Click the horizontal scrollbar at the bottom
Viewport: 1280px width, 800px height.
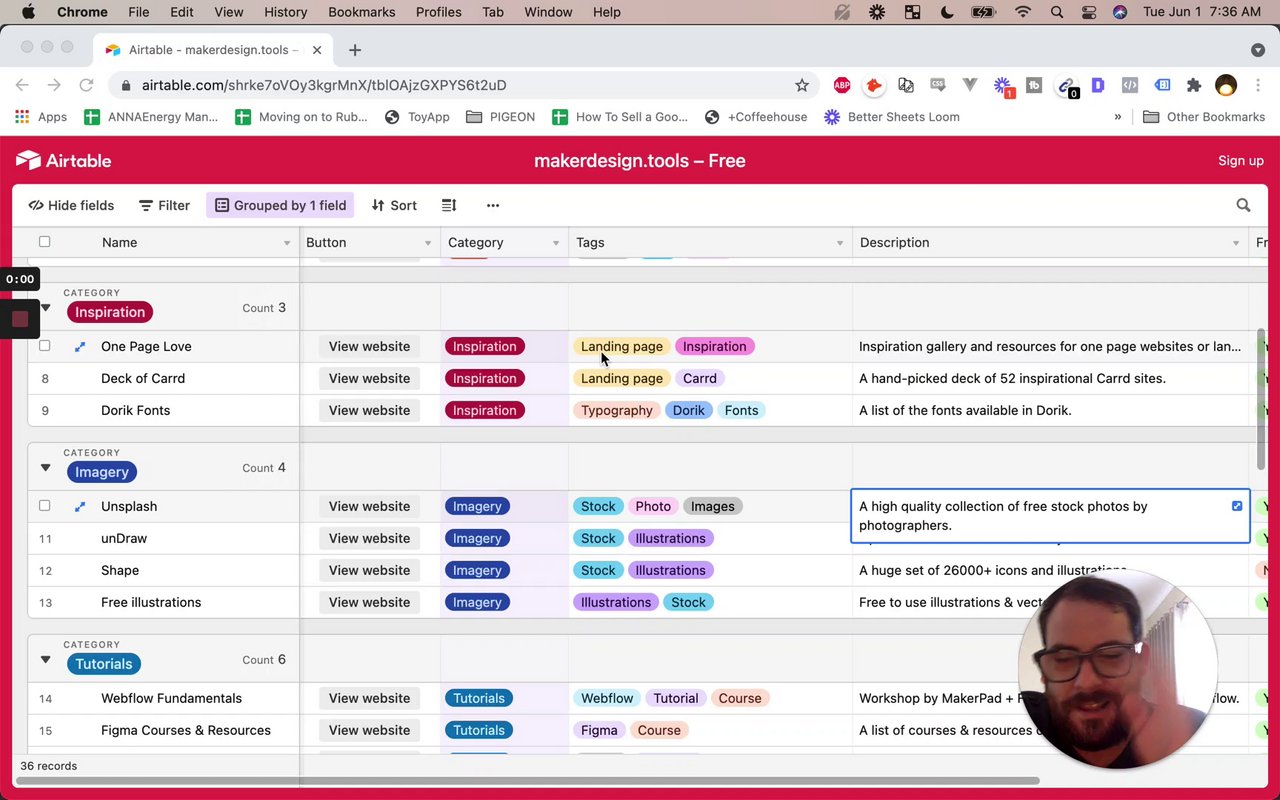click(530, 781)
